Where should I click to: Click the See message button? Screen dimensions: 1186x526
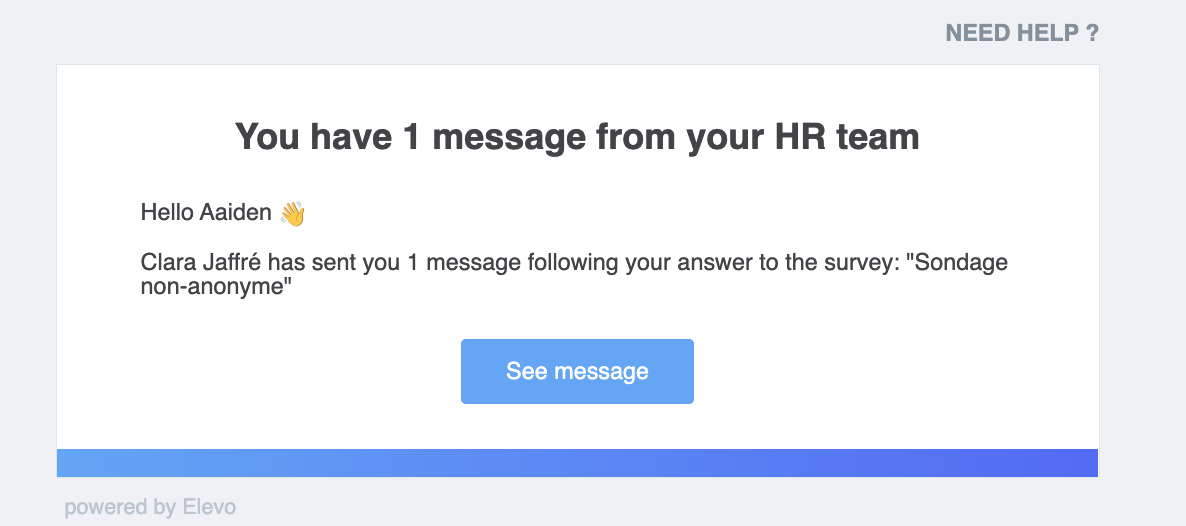577,371
